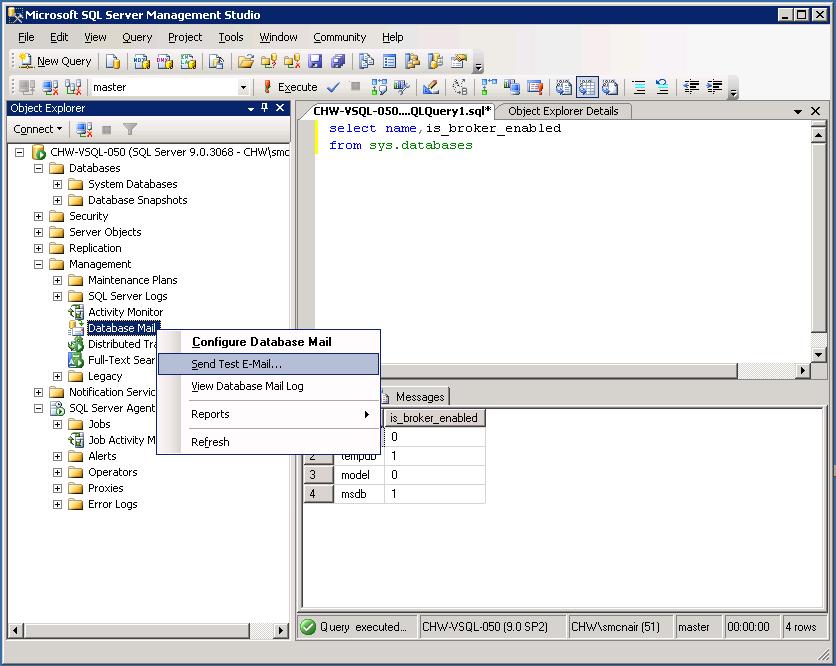Click Uncomment selected lines icon
The width and height of the screenshot is (836, 666).
(662, 87)
